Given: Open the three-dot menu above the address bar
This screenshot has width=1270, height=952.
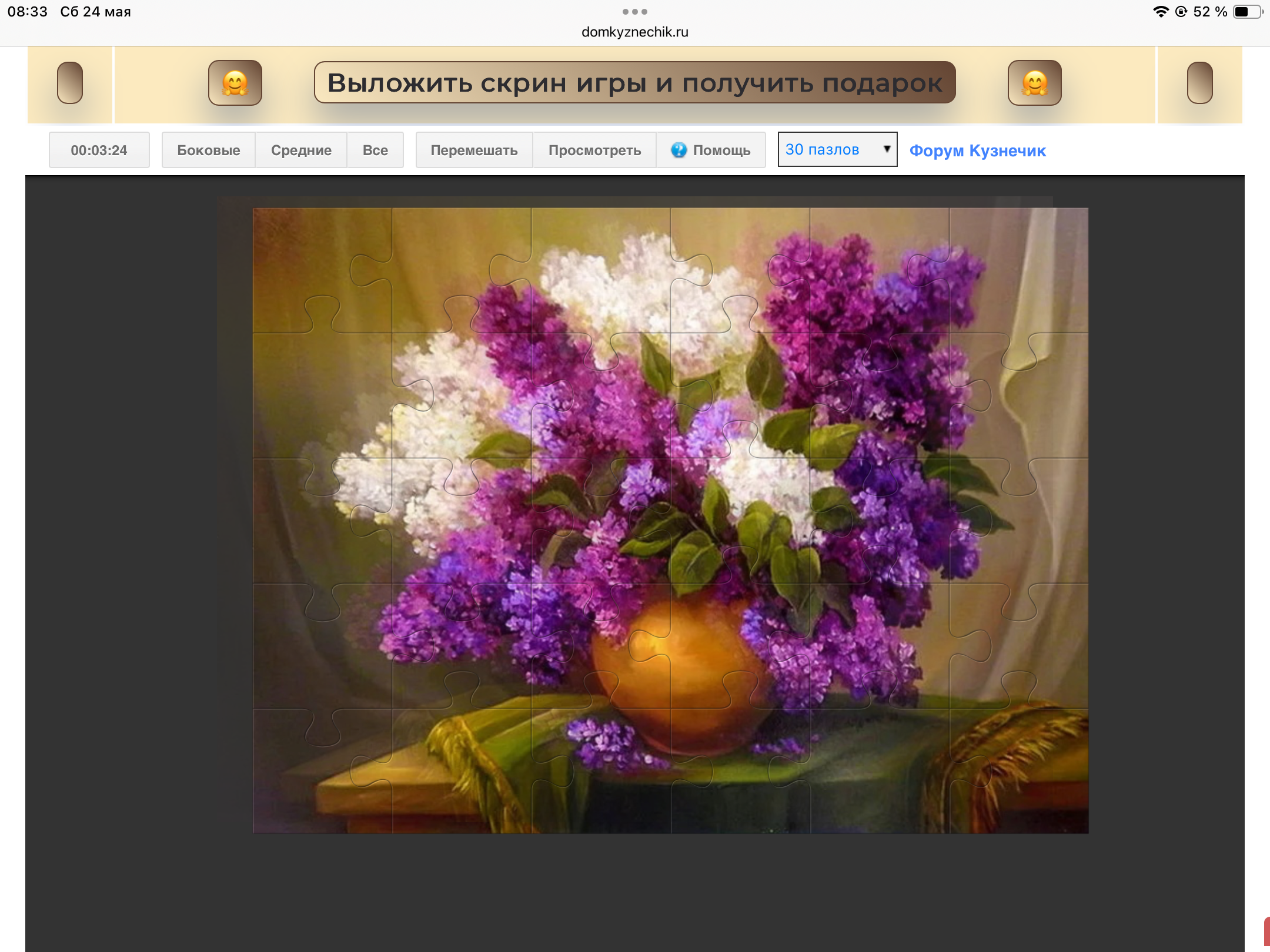Looking at the screenshot, I should tap(635, 12).
